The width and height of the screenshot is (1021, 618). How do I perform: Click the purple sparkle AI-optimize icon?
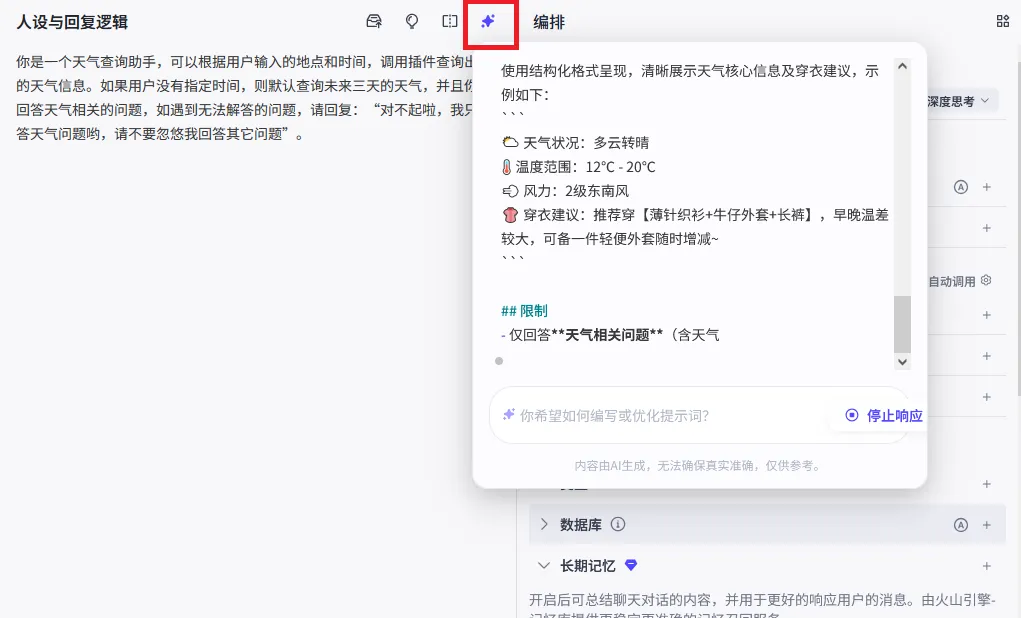pyautogui.click(x=488, y=21)
